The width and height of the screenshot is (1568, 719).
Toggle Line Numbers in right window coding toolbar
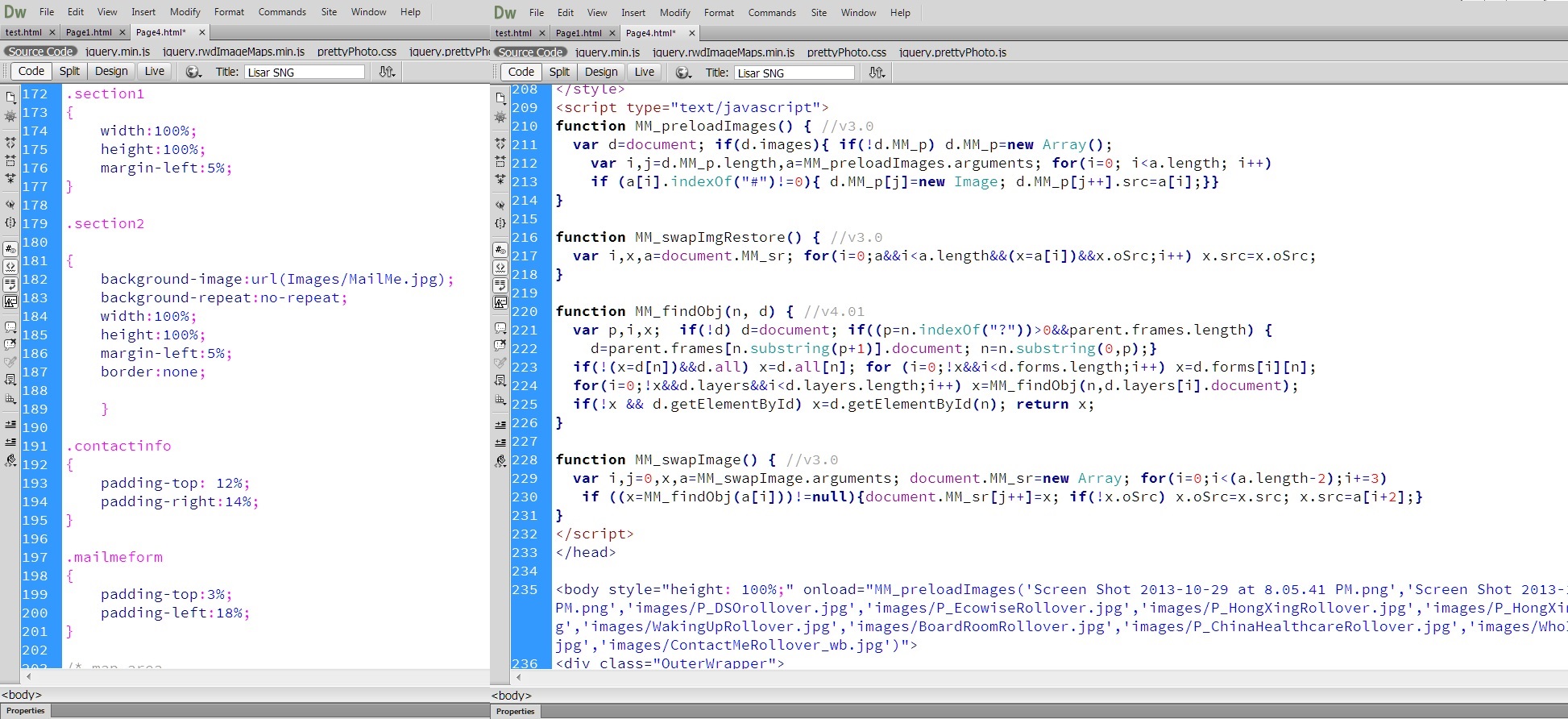coord(500,250)
